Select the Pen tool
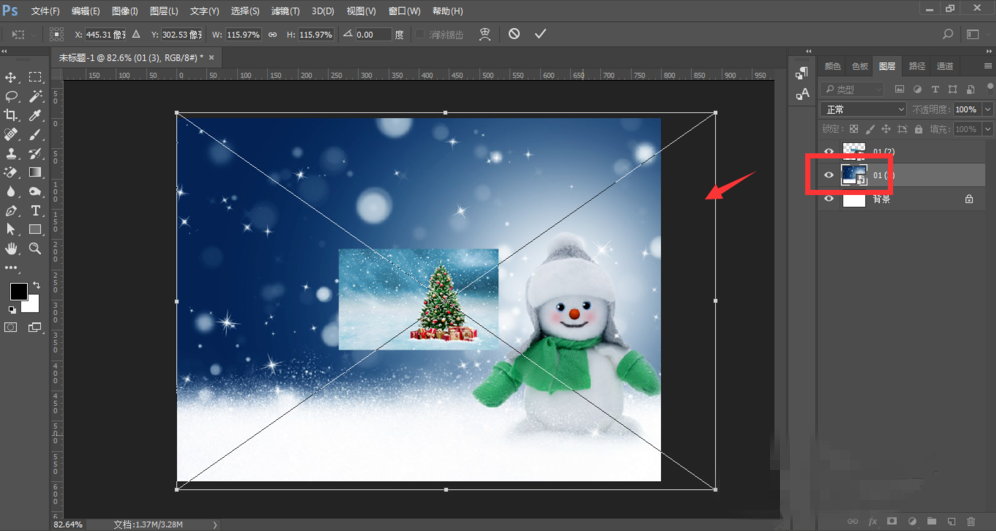This screenshot has width=996, height=531. (11, 210)
